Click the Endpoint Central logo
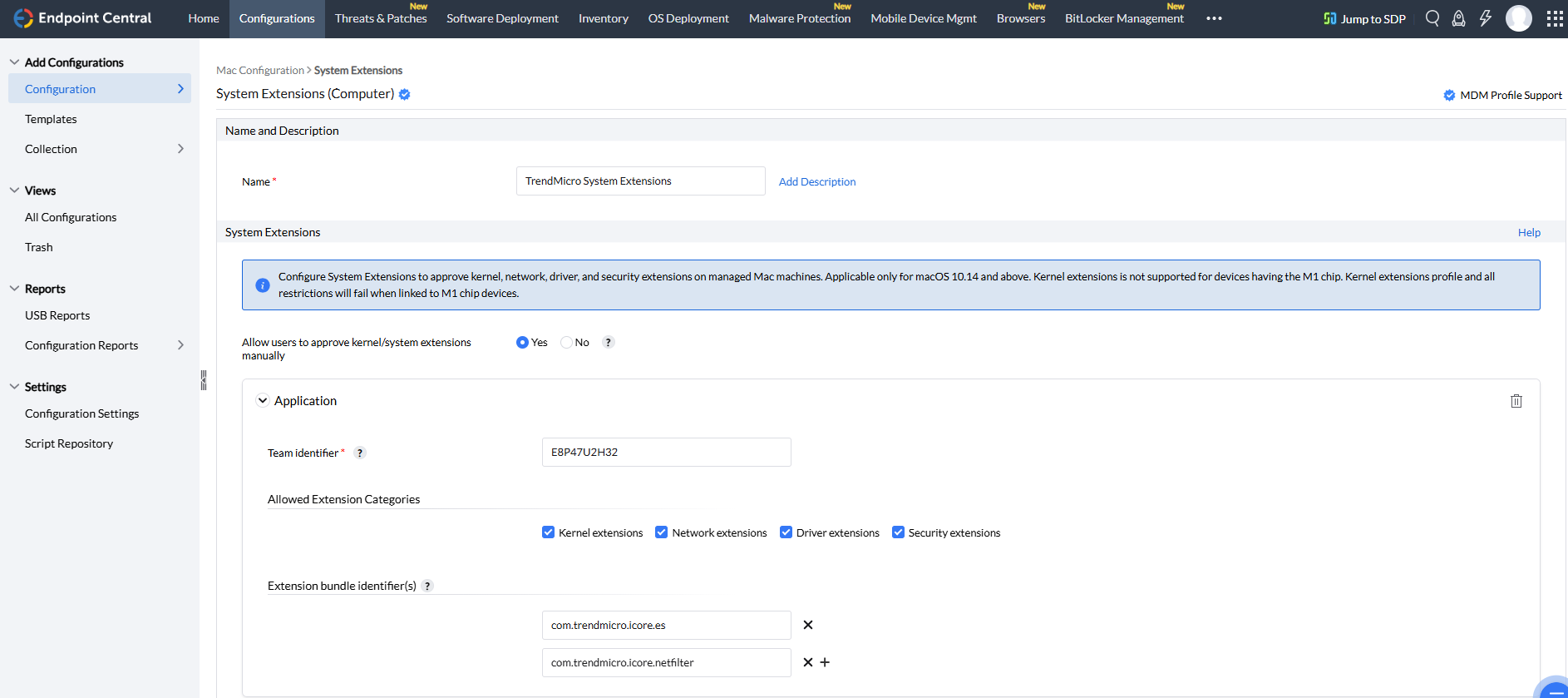 coord(82,18)
